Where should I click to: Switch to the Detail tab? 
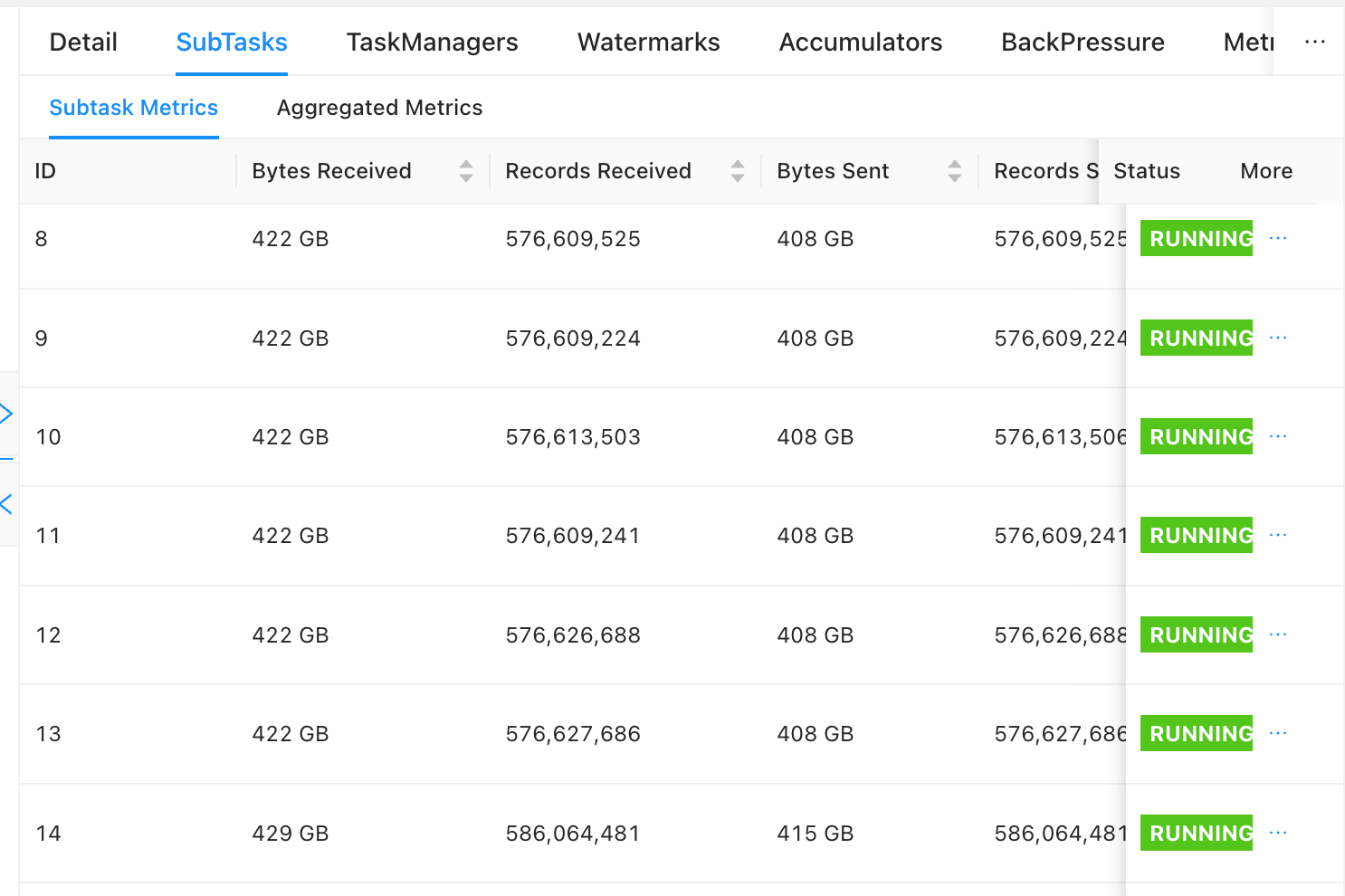tap(83, 43)
